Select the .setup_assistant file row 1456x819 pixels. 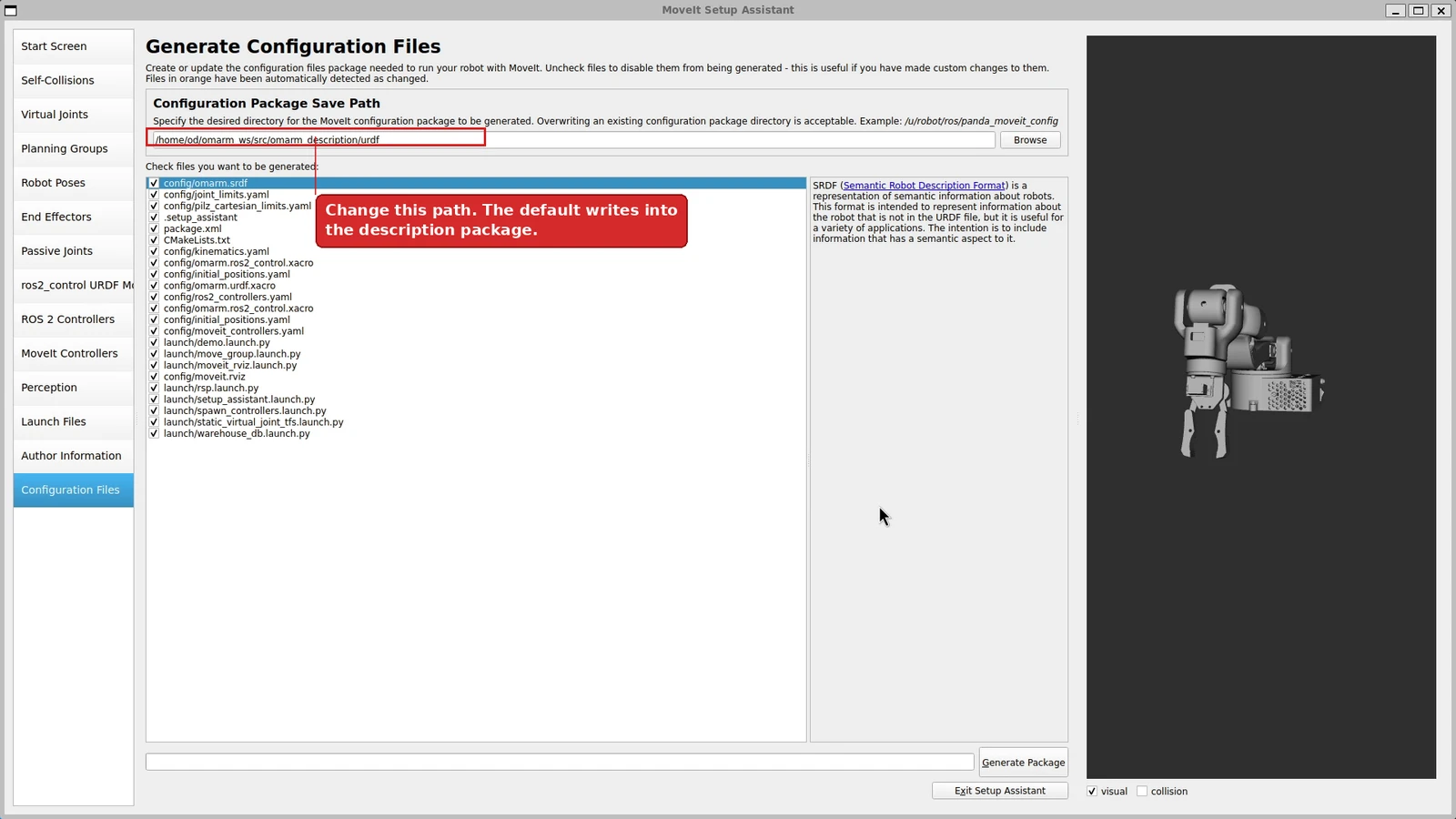pyautogui.click(x=476, y=217)
